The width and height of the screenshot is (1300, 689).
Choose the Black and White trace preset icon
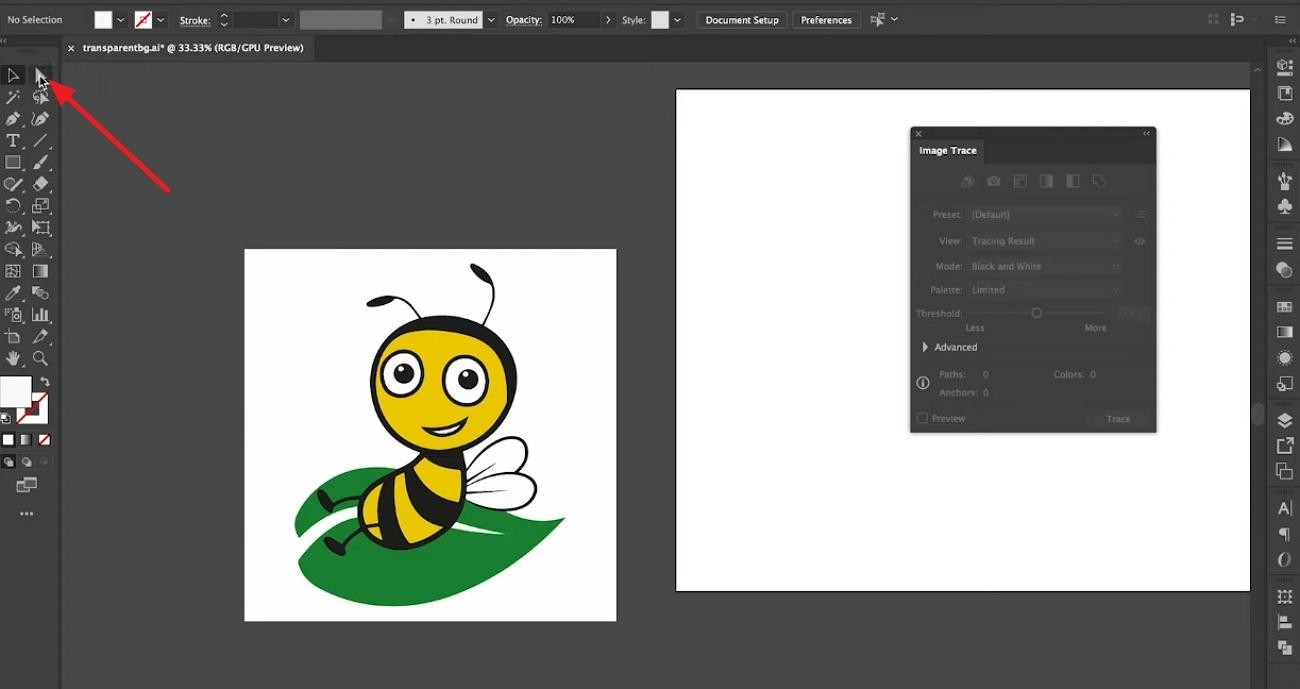(x=1072, y=181)
